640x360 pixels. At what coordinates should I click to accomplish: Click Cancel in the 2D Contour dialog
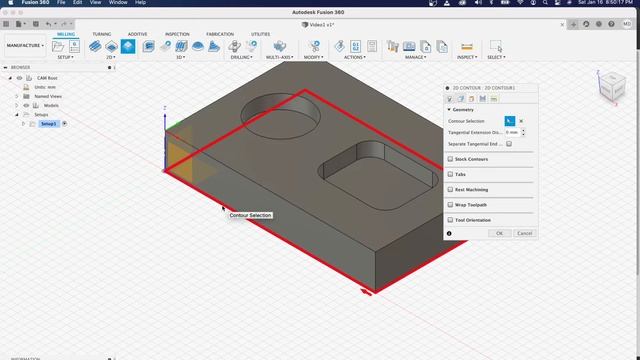coord(524,233)
